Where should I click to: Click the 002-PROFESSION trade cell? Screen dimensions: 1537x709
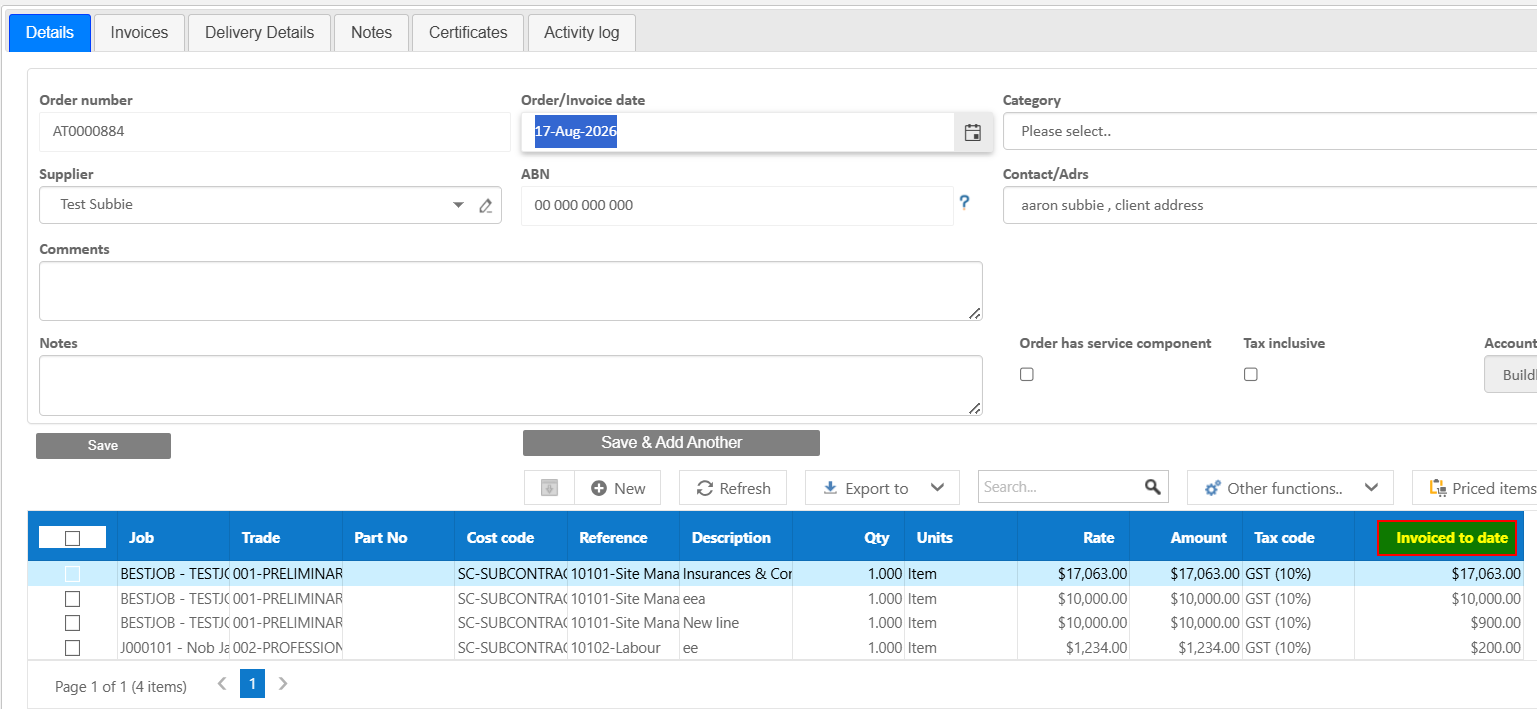point(286,648)
